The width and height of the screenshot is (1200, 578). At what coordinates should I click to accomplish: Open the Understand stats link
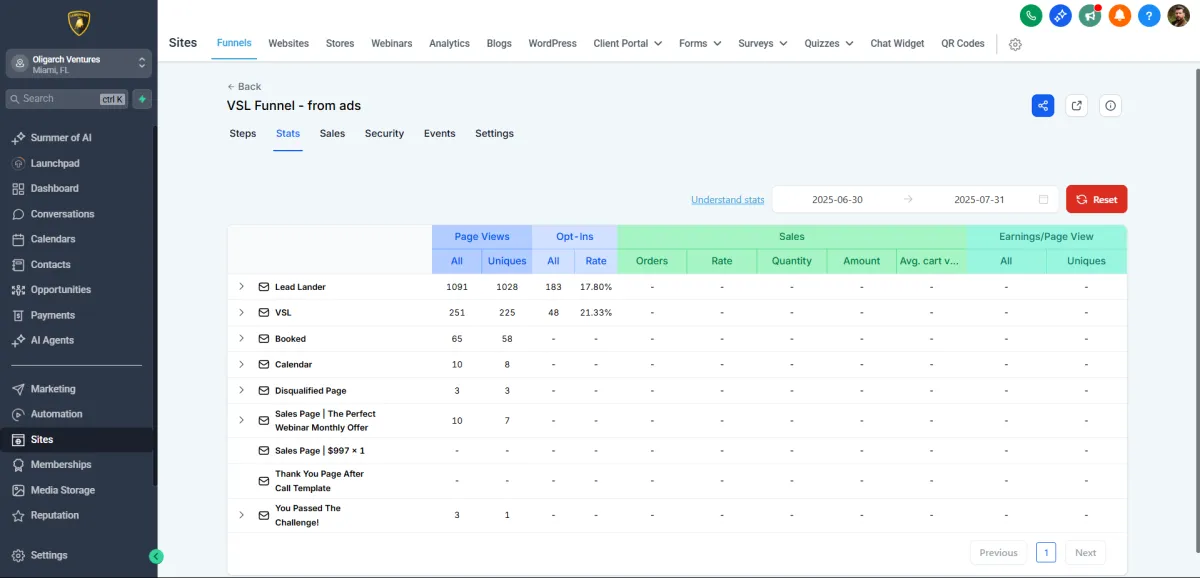pos(727,200)
